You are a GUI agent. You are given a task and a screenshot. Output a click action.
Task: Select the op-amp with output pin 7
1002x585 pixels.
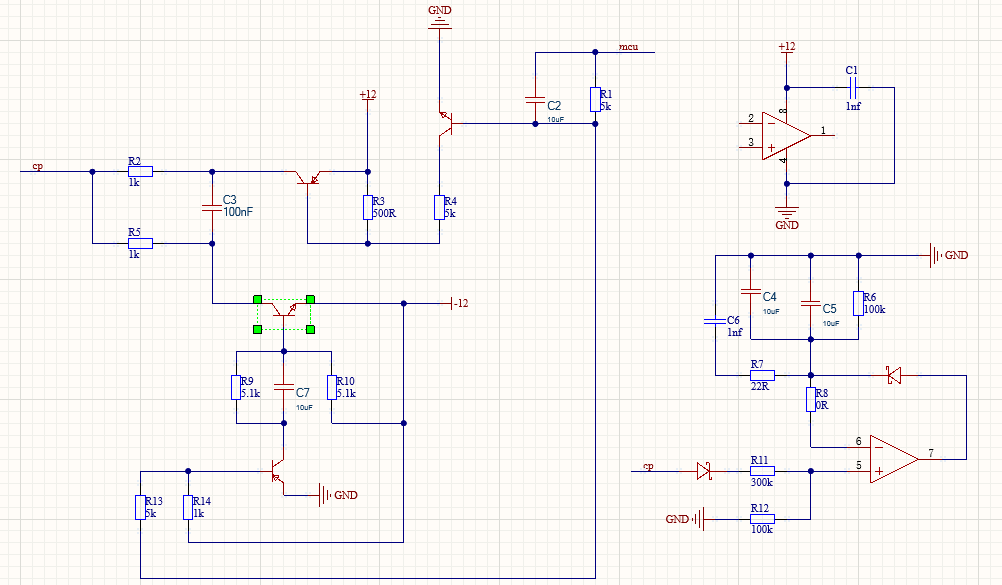895,459
